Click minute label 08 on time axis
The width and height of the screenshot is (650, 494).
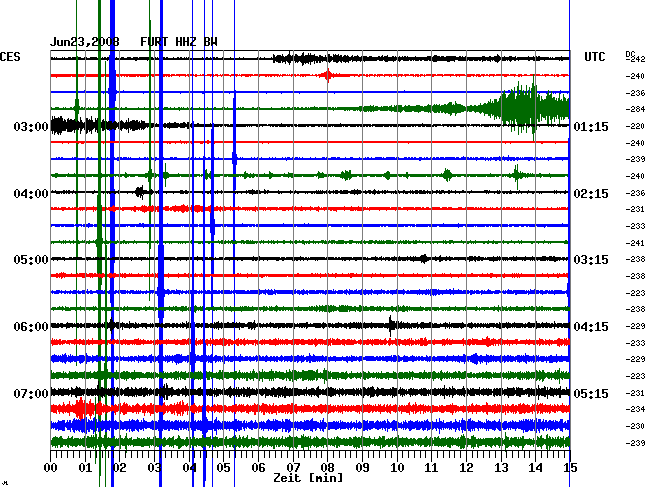coord(327,468)
